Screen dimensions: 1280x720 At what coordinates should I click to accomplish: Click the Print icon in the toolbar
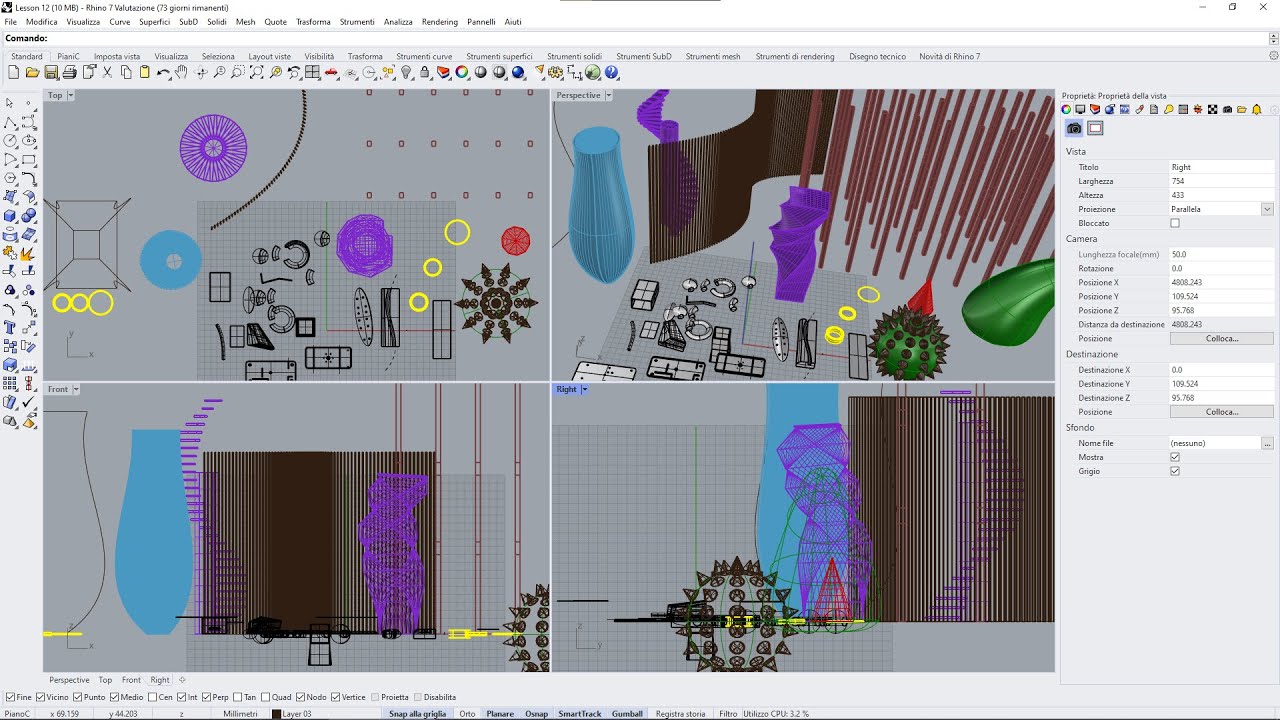(x=69, y=72)
